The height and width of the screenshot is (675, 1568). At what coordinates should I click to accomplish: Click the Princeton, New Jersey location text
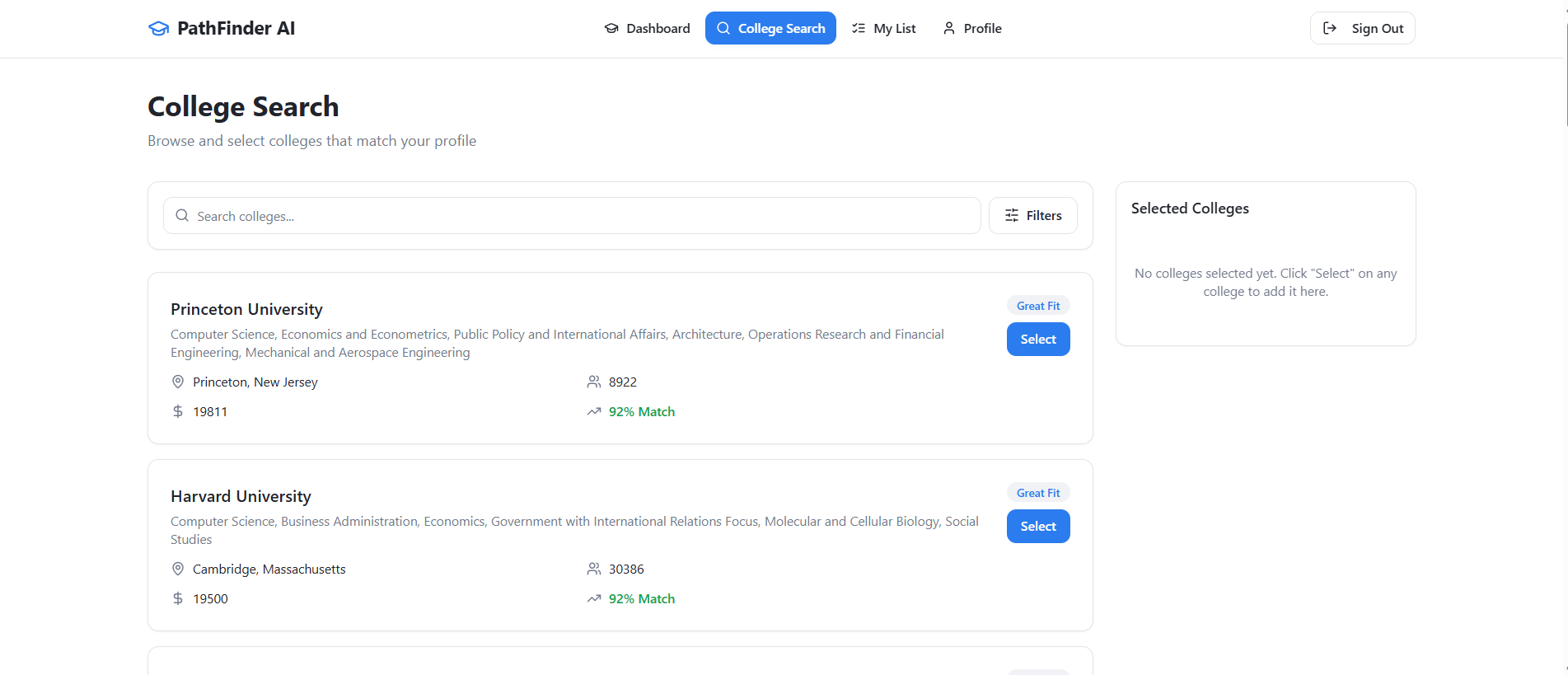point(255,382)
